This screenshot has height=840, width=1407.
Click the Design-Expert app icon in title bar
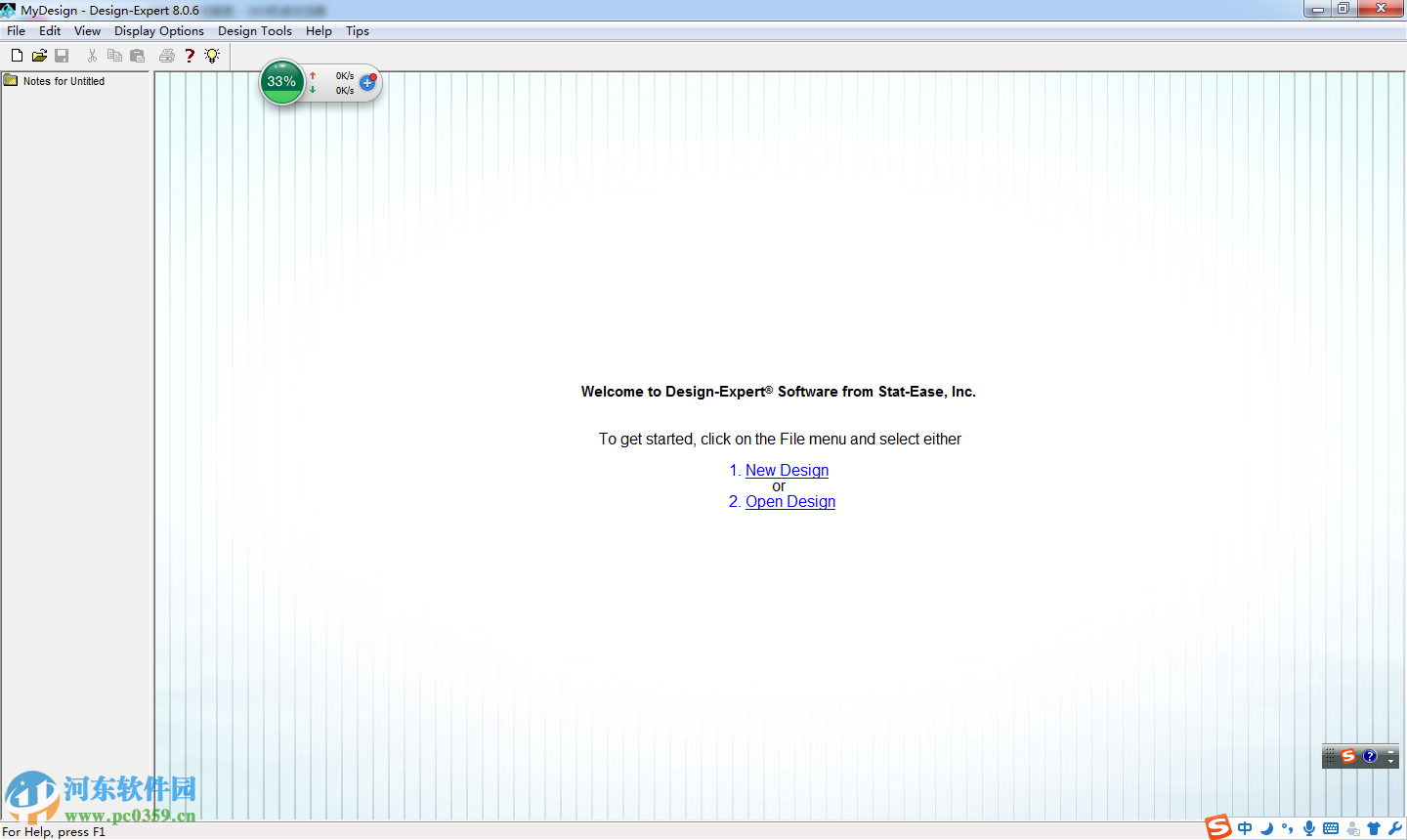tap(9, 10)
